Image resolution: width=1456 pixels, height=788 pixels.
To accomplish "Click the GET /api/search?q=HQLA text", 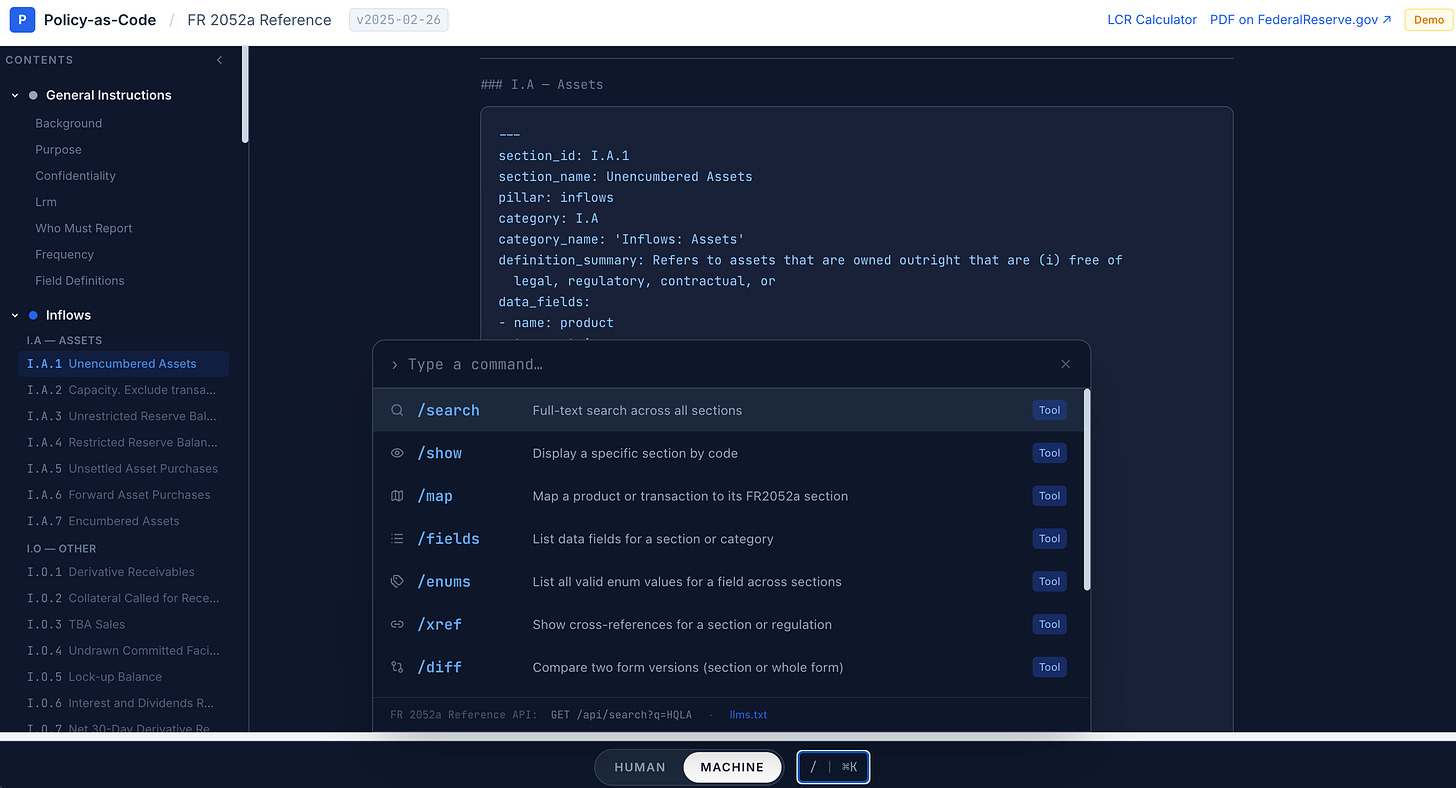I will coord(621,715).
